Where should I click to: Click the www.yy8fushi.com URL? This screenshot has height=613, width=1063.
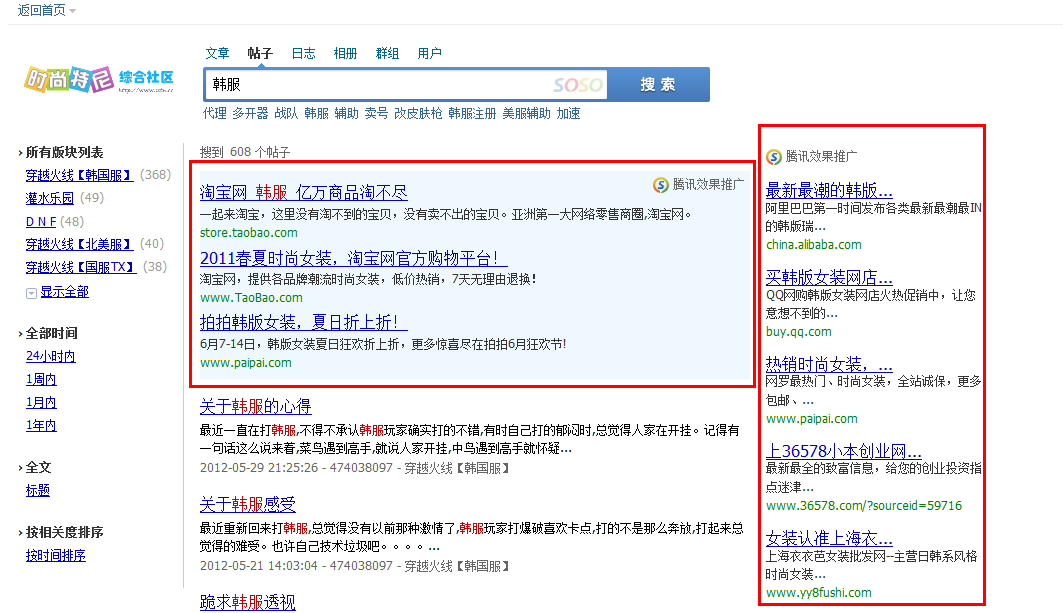819,593
